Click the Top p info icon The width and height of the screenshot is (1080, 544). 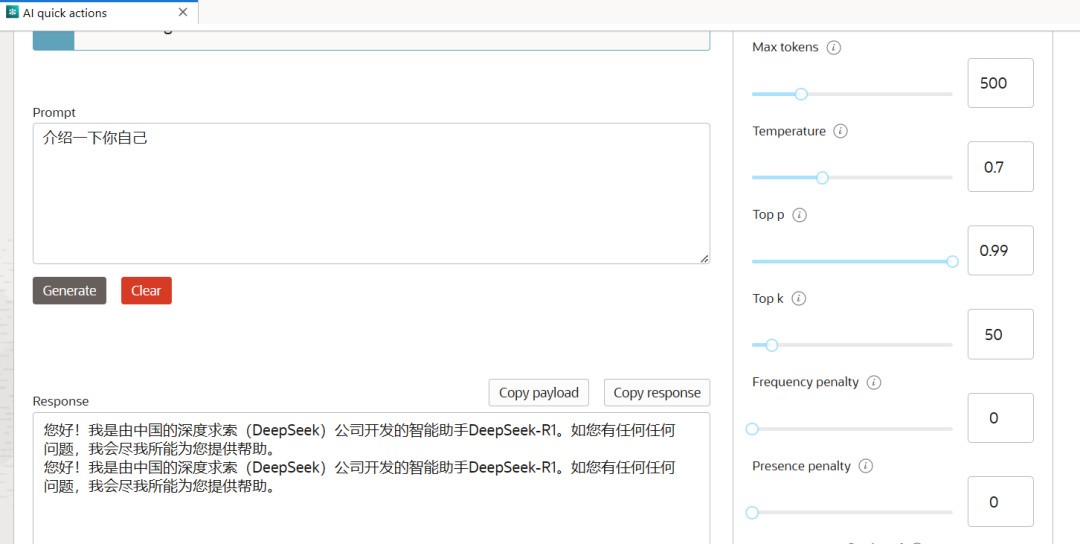pyautogui.click(x=800, y=216)
